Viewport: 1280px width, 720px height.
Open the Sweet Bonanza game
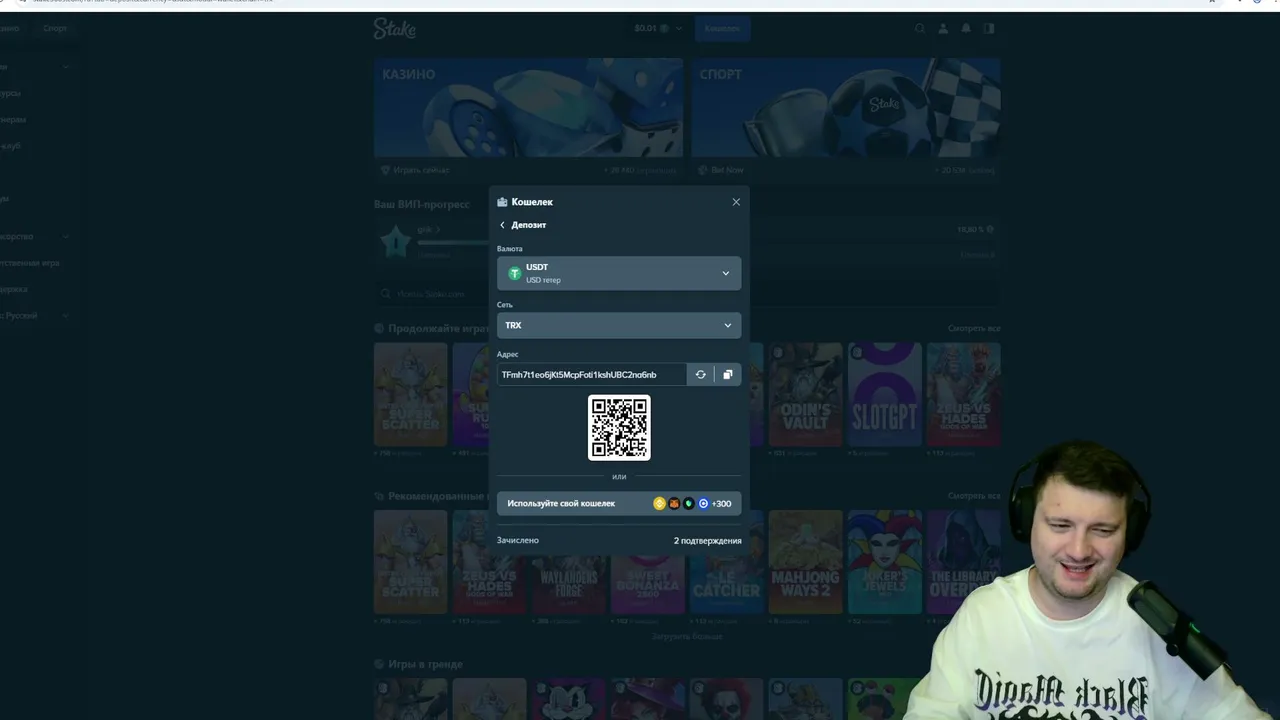[x=647, y=561]
